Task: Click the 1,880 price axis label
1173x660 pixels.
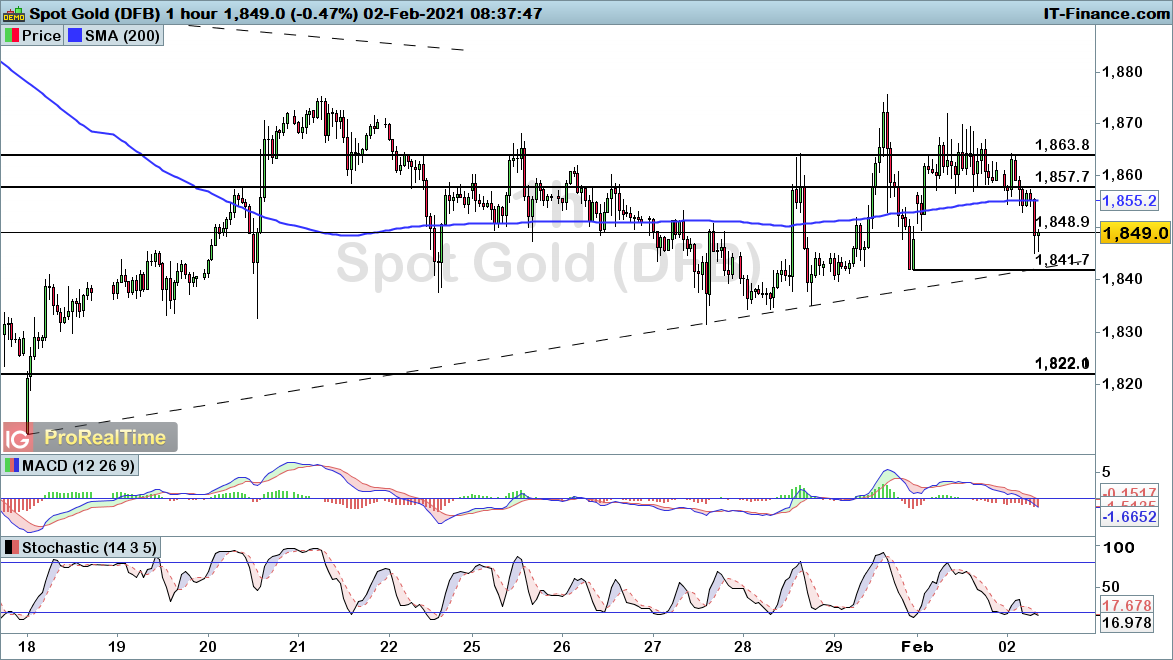Action: (1122, 73)
